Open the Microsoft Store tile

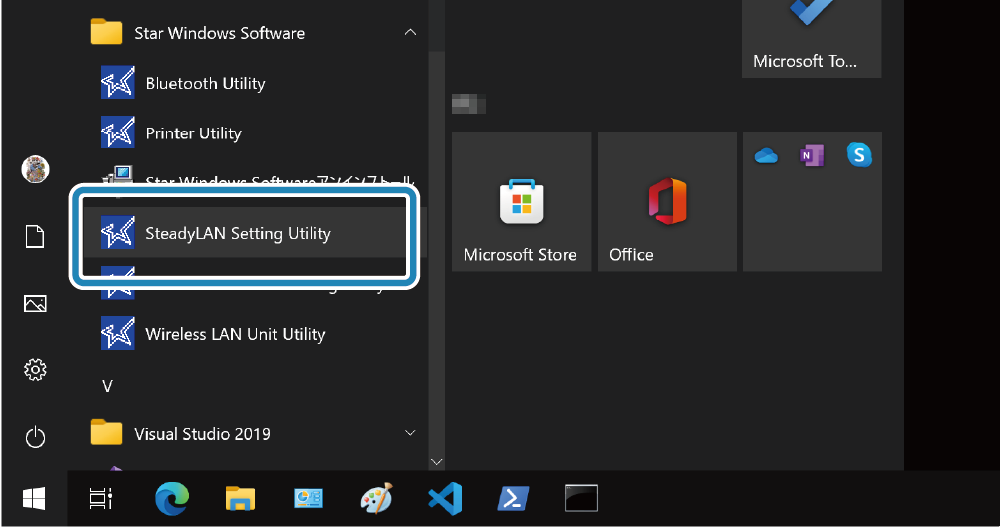[520, 202]
